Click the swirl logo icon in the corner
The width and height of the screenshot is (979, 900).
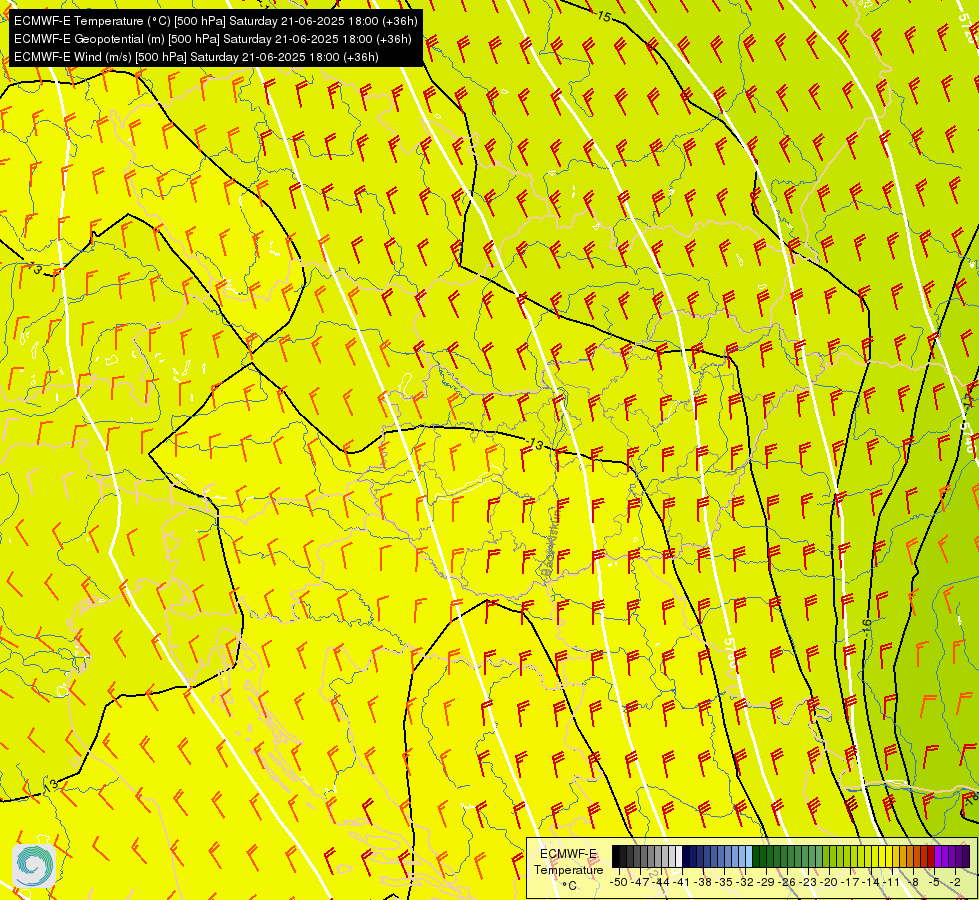tap(34, 866)
